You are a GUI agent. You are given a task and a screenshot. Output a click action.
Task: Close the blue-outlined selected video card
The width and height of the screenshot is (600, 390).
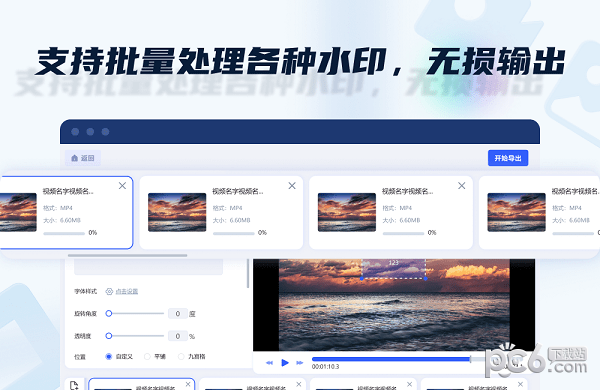tap(122, 186)
